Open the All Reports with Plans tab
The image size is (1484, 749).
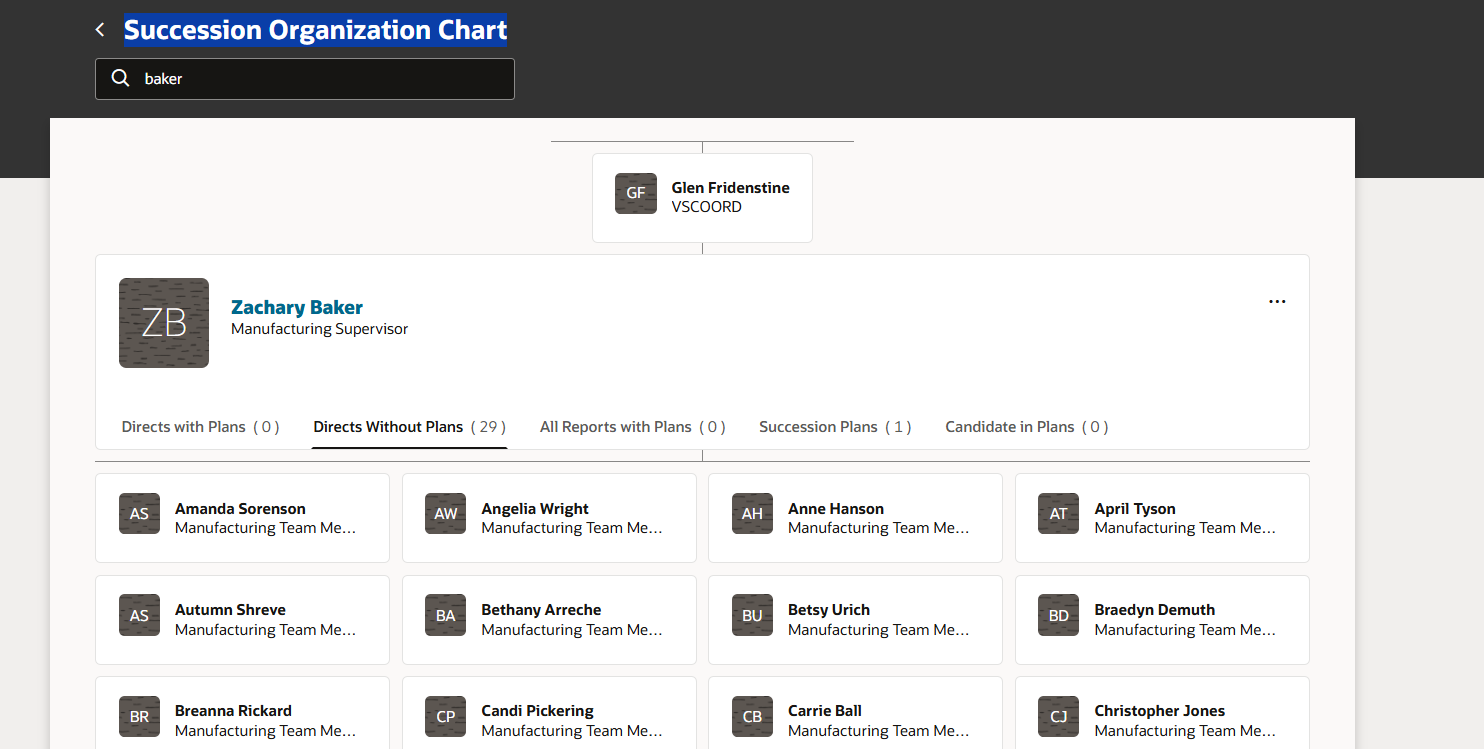633,427
